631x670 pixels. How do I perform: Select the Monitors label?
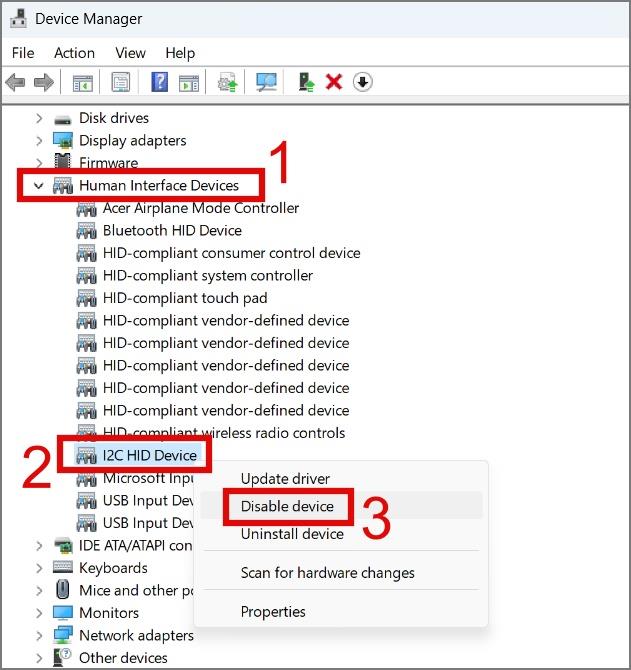tap(109, 613)
